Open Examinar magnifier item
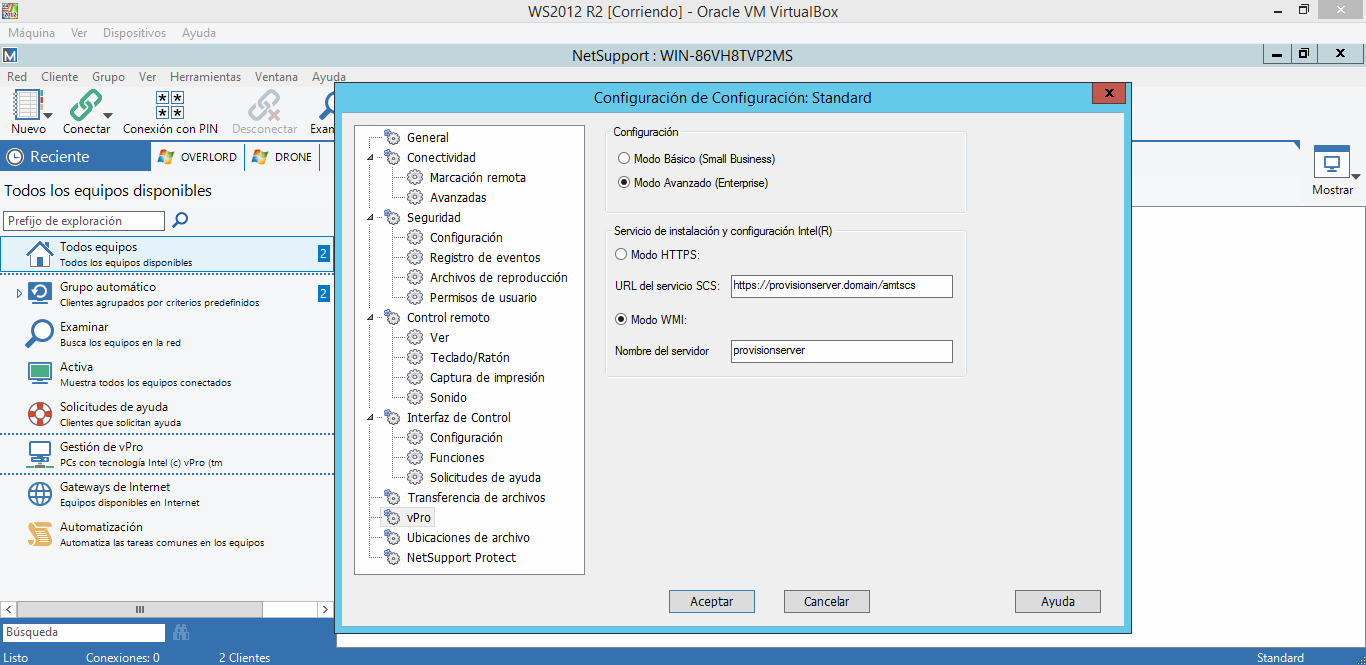 [40, 334]
